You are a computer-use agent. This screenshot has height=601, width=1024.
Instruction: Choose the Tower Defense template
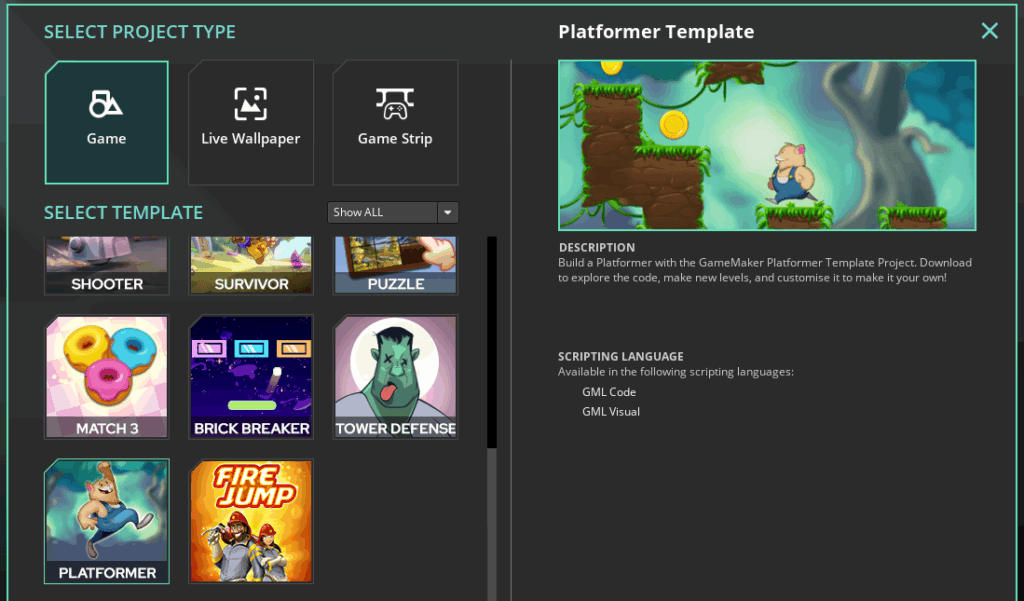pos(395,377)
